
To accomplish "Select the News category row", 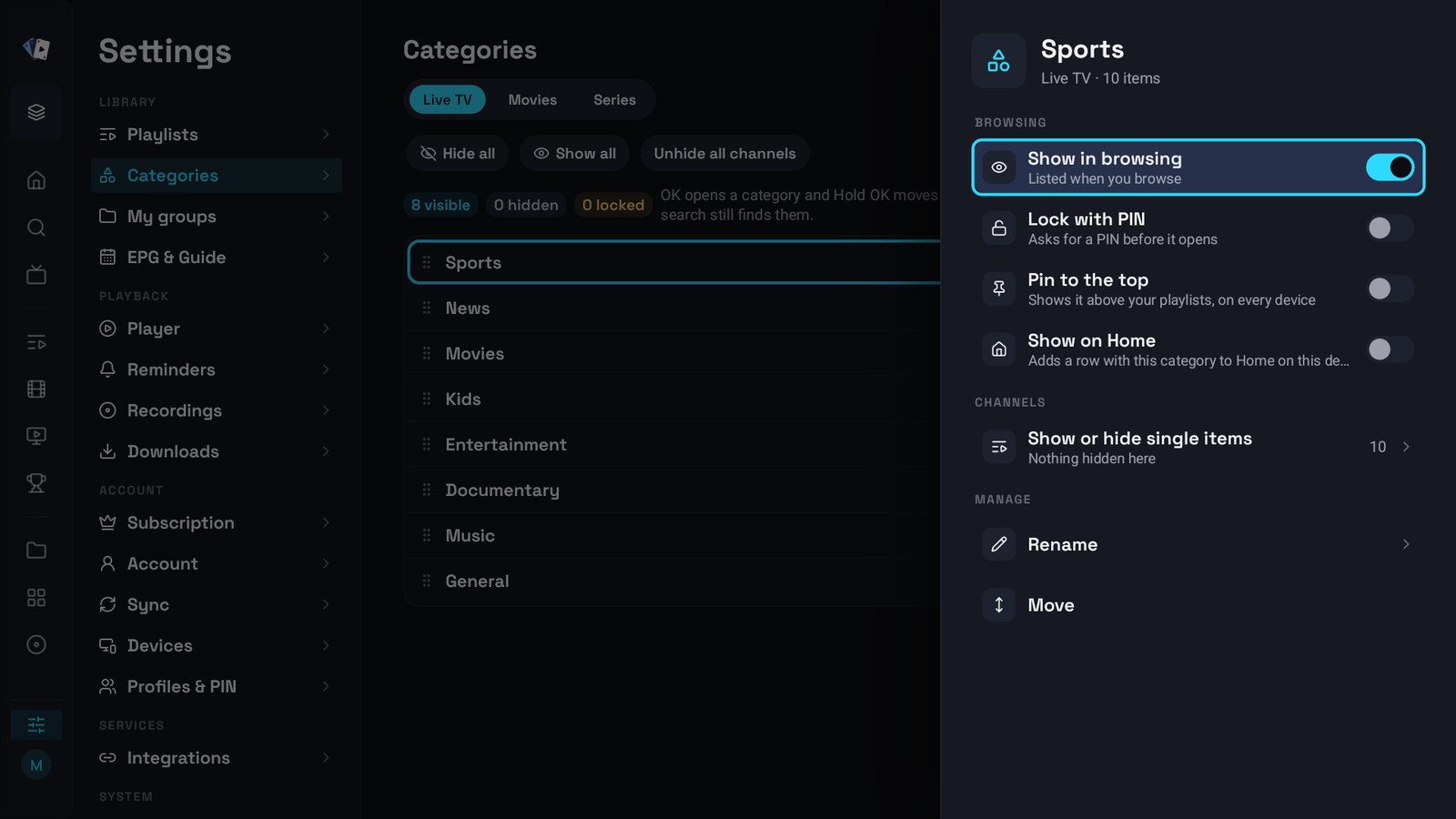I will click(673, 308).
